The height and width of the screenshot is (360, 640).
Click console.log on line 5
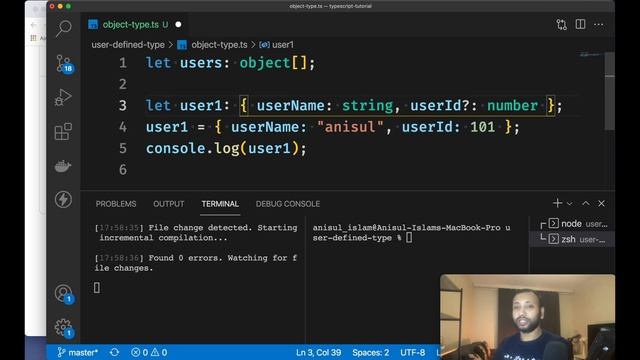click(x=192, y=148)
